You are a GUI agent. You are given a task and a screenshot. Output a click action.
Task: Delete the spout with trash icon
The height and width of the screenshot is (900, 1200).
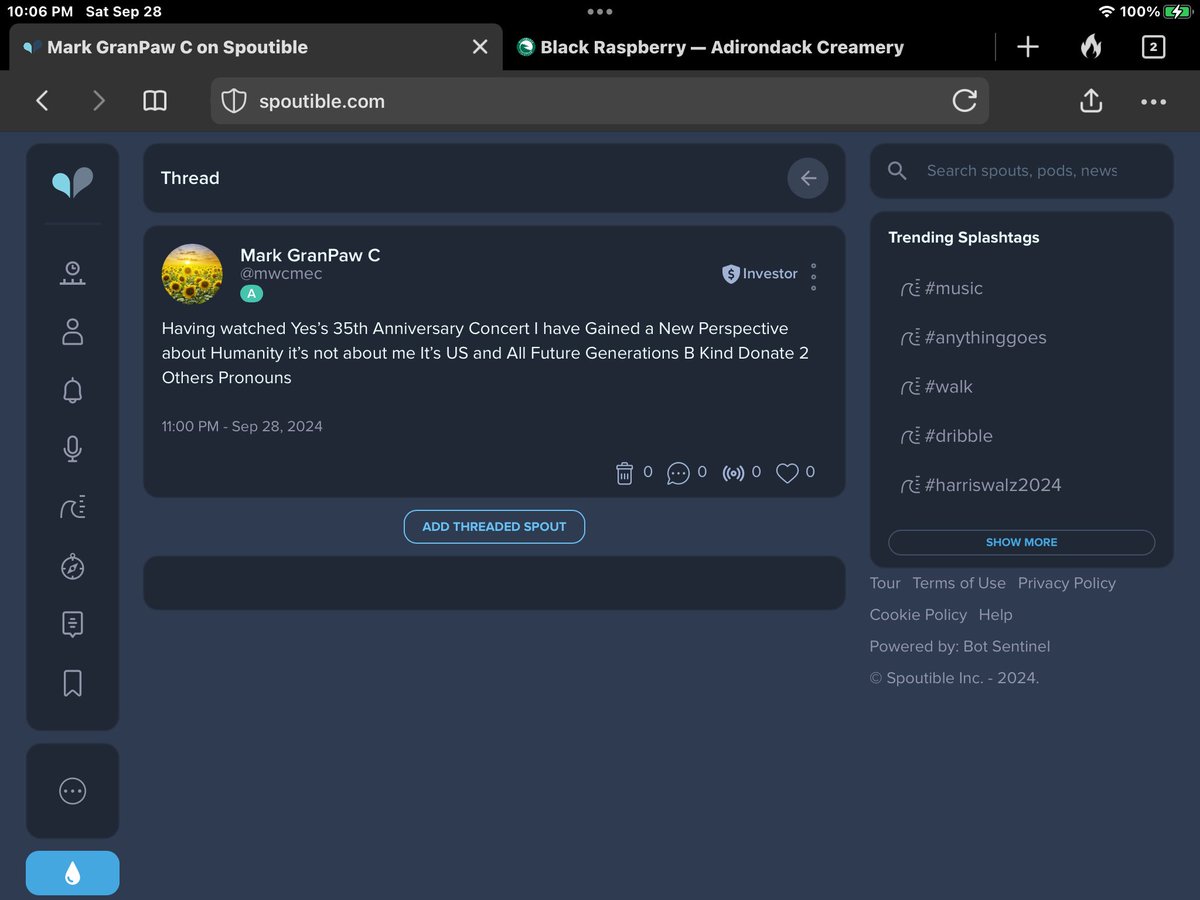pyautogui.click(x=624, y=473)
